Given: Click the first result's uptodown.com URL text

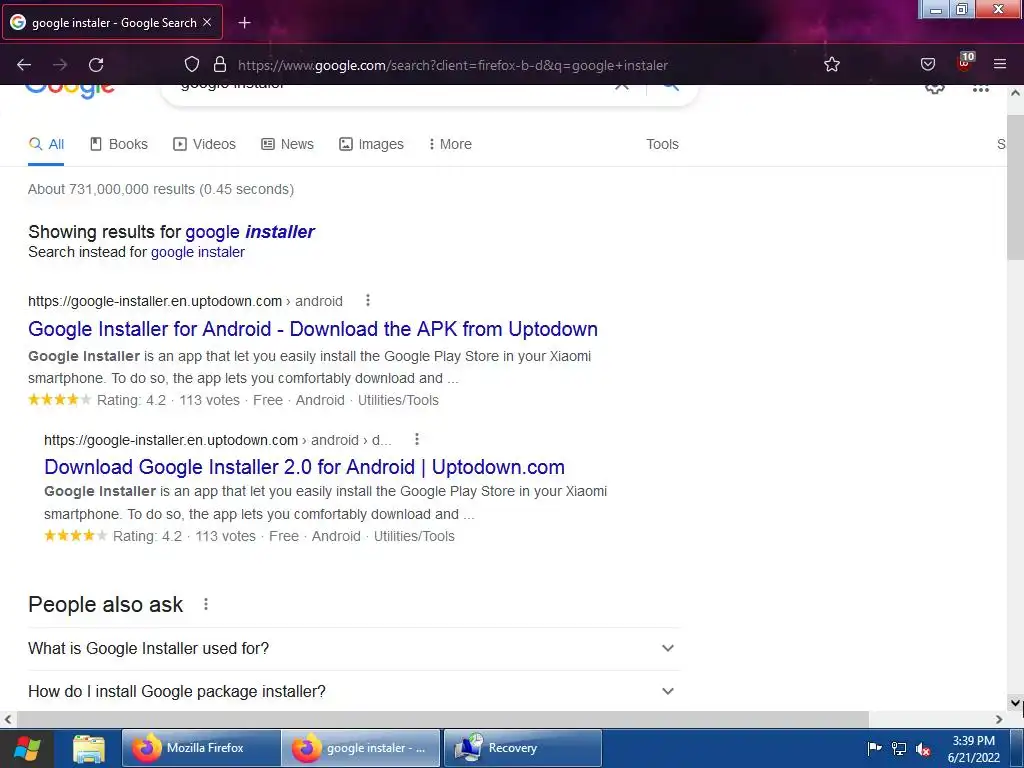Looking at the screenshot, I should tap(155, 301).
